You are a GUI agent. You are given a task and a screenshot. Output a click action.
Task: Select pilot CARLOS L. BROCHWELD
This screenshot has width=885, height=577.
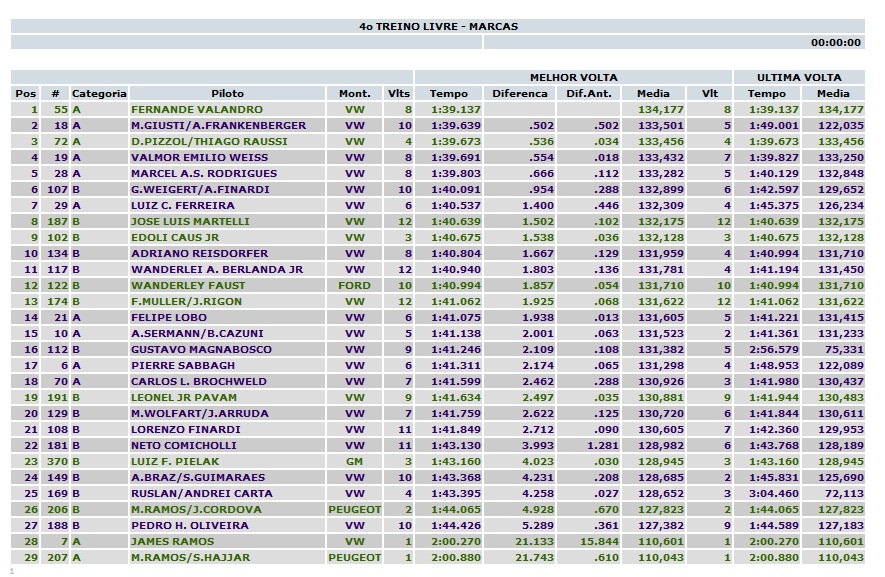pyautogui.click(x=199, y=382)
